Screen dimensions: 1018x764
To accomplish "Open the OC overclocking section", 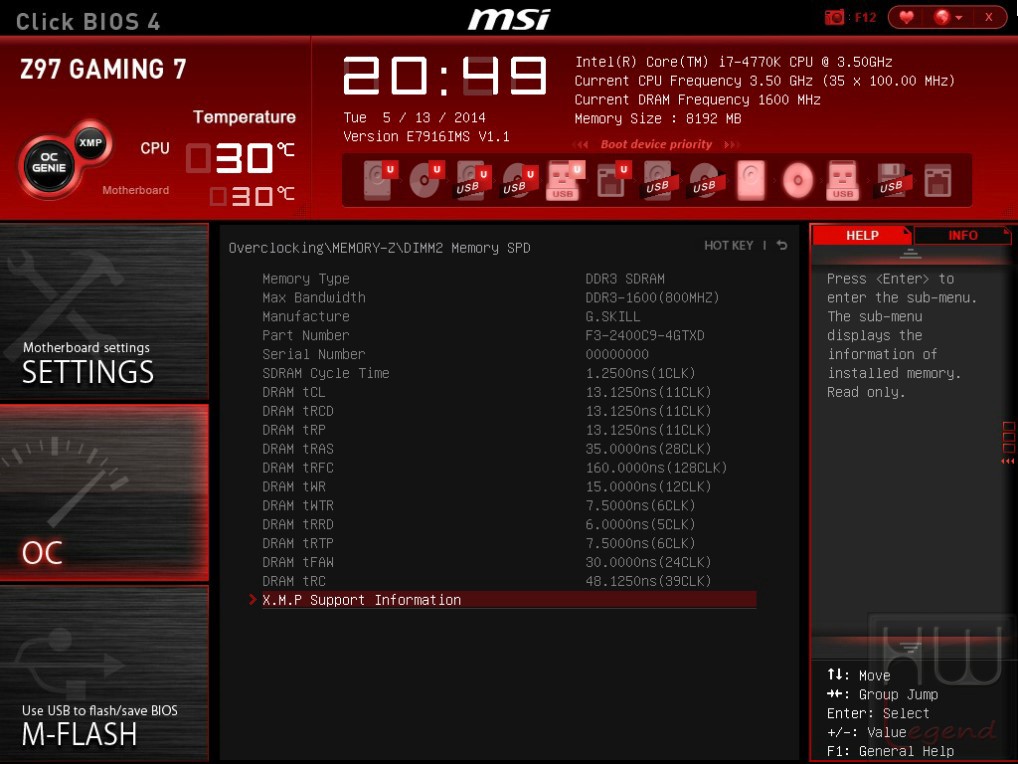I will coord(104,493).
